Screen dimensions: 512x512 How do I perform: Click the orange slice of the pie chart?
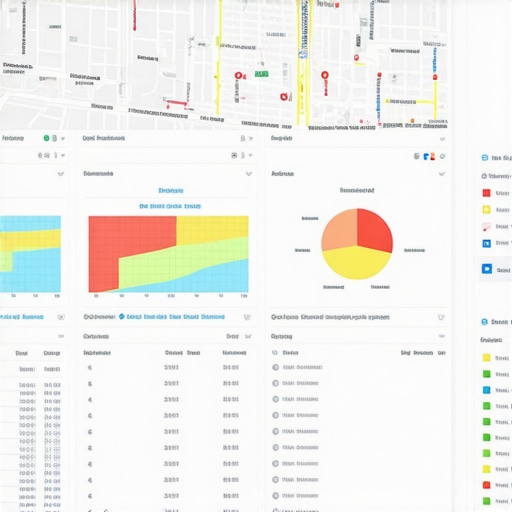point(340,232)
